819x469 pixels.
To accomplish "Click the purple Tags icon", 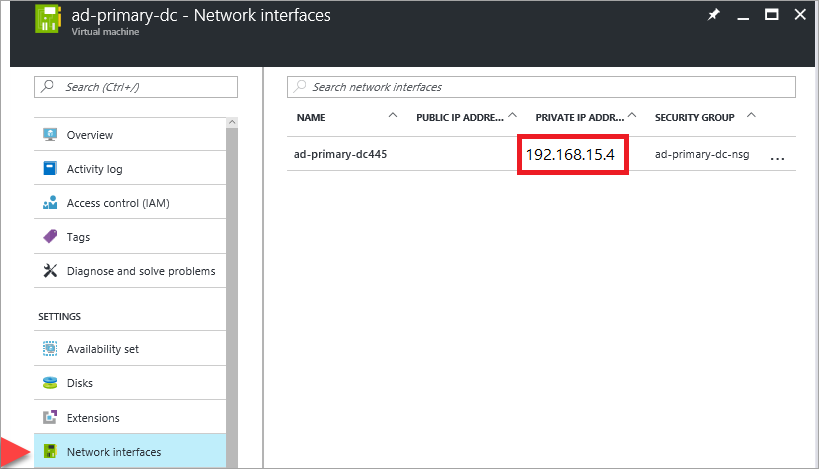I will point(50,237).
